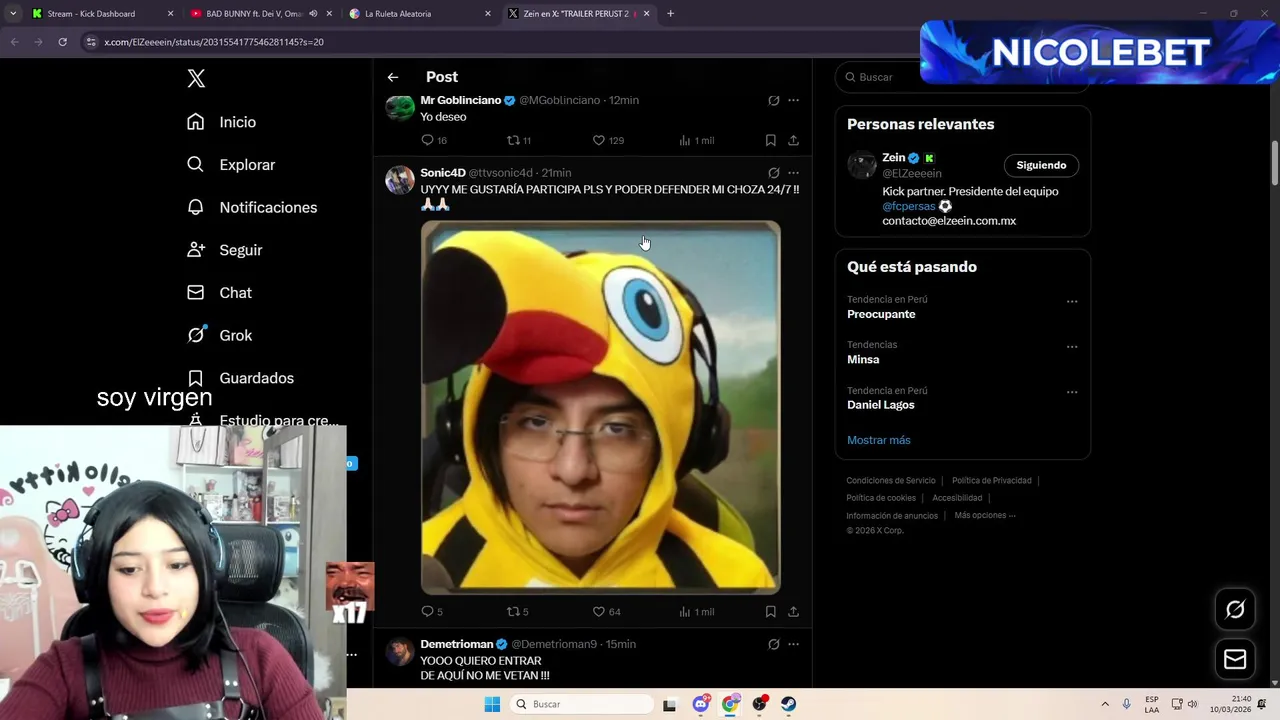Image resolution: width=1280 pixels, height=720 pixels.
Task: Open Guardados bookmarks in the sidebar
Action: pos(241,378)
